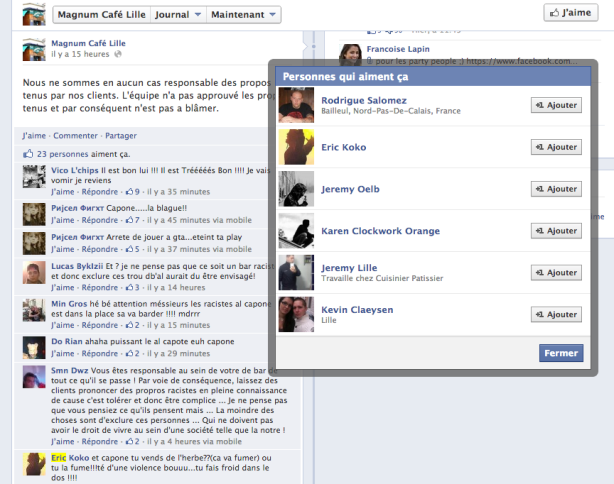This screenshot has width=614, height=484.
Task: Open Jeremy Oelb name link
Action: click(350, 189)
